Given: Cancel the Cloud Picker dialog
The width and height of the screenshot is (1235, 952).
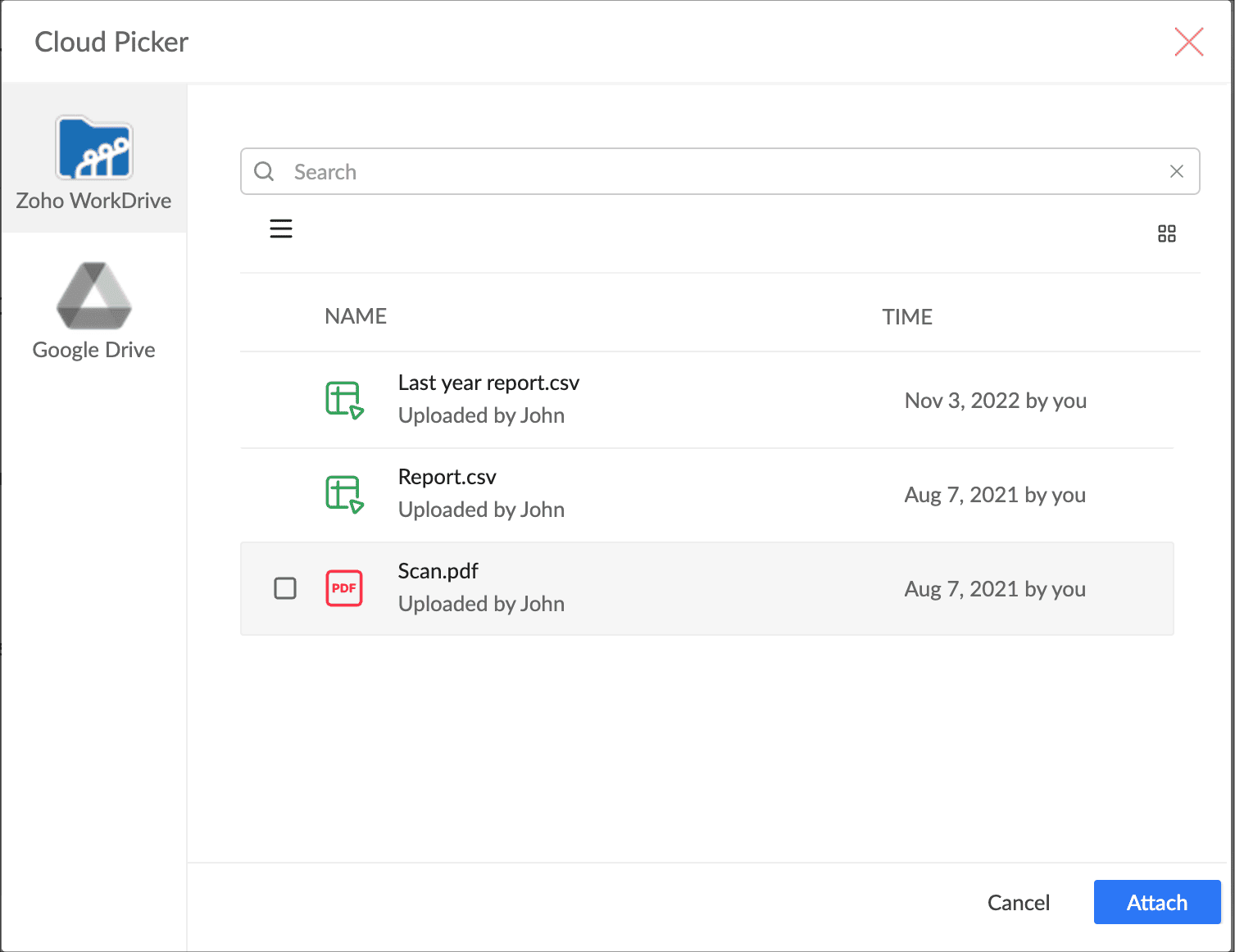Looking at the screenshot, I should [1018, 902].
